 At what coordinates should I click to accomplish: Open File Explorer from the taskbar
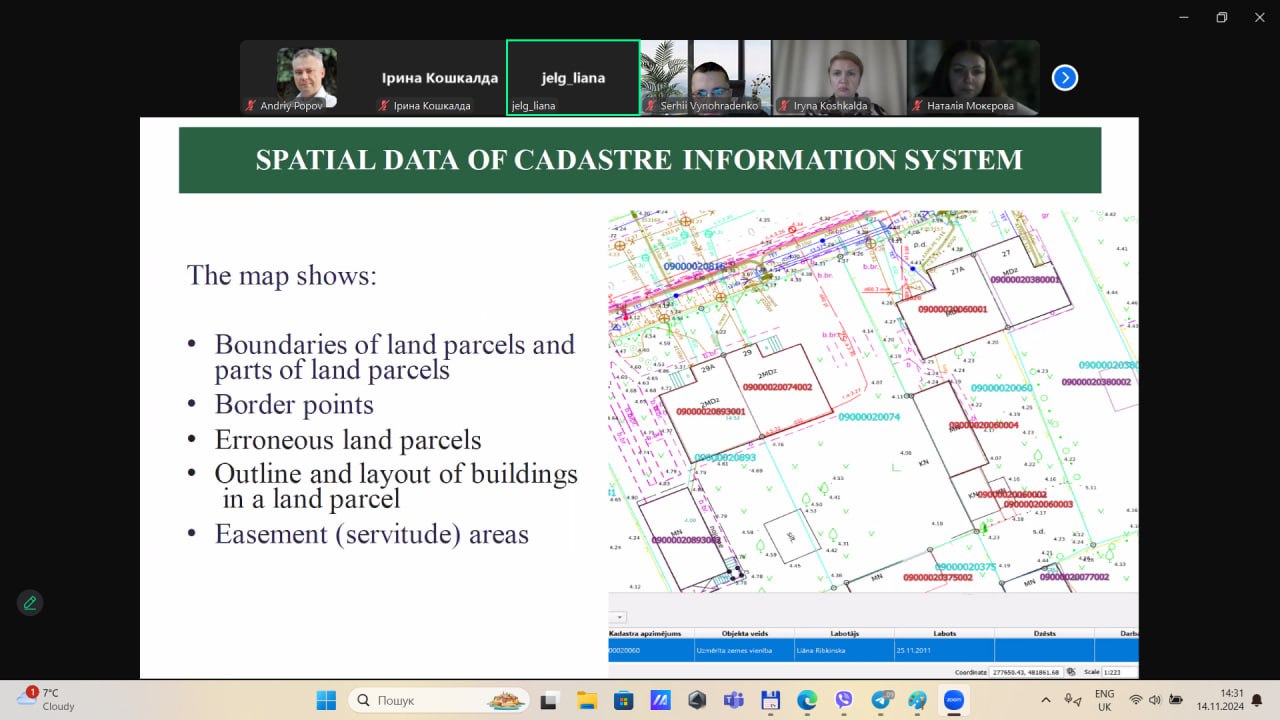tap(586, 700)
